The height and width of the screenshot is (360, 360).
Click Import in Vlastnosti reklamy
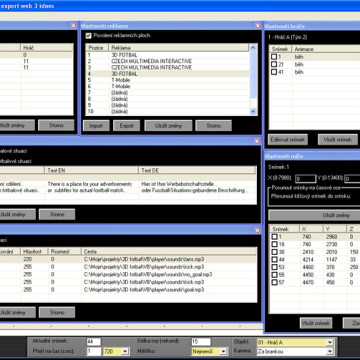tap(96, 126)
